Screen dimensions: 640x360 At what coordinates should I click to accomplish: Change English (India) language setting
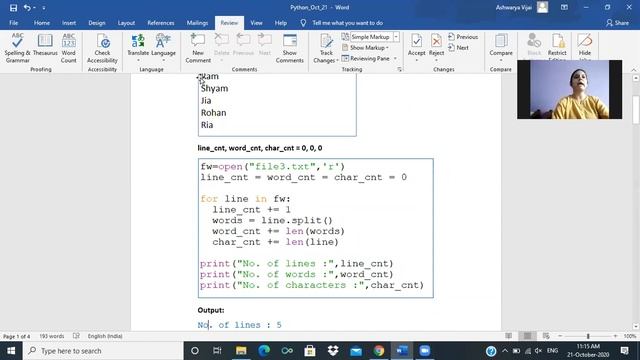pos(105,336)
